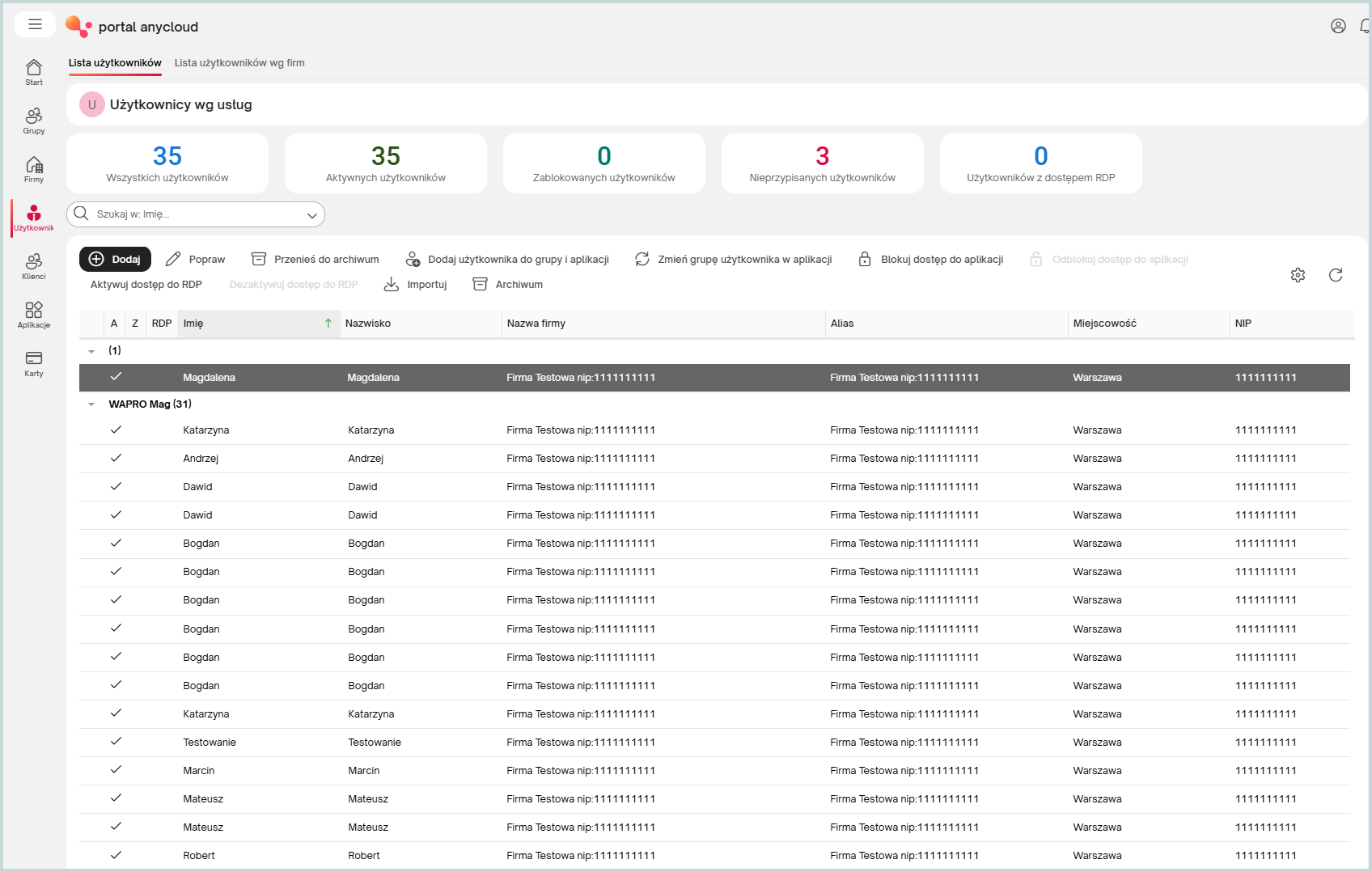The width and height of the screenshot is (1372, 872).
Task: Click active checkmark in Andrzej row
Action: 116,458
